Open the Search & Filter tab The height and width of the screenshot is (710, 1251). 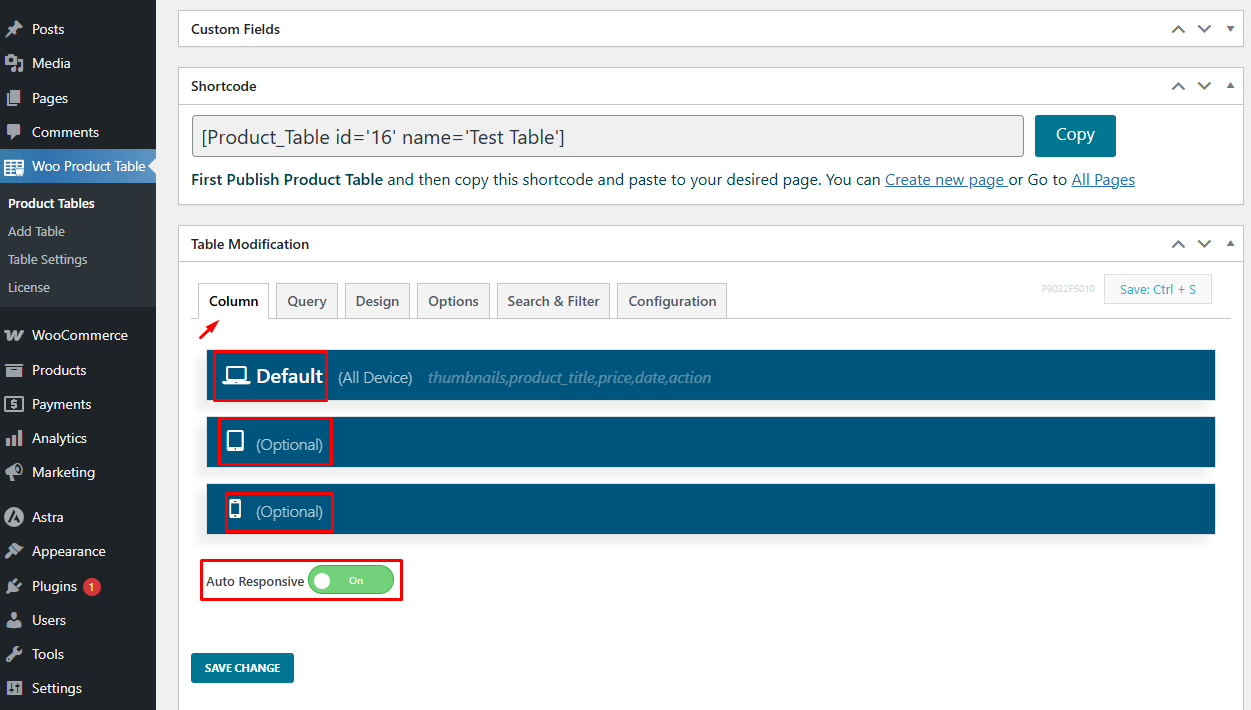[553, 301]
